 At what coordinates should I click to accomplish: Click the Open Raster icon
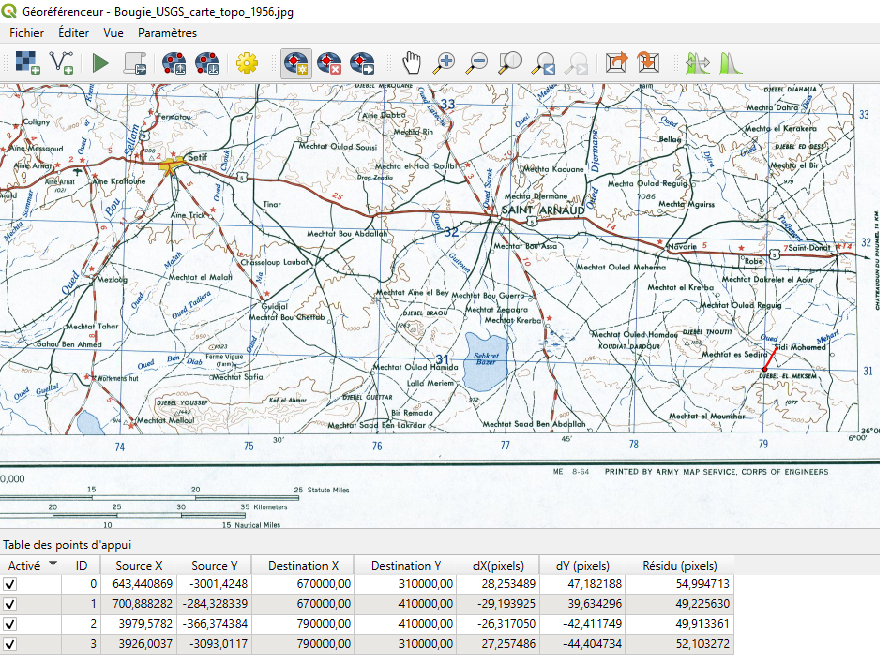(28, 63)
